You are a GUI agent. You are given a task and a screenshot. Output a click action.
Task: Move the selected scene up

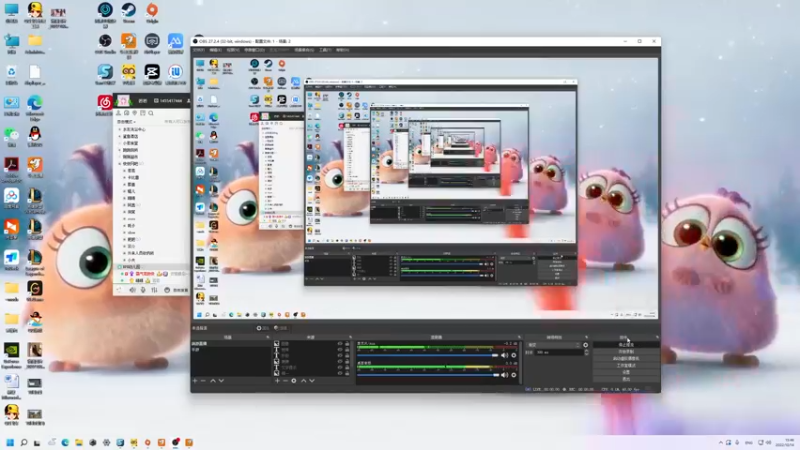[213, 381]
